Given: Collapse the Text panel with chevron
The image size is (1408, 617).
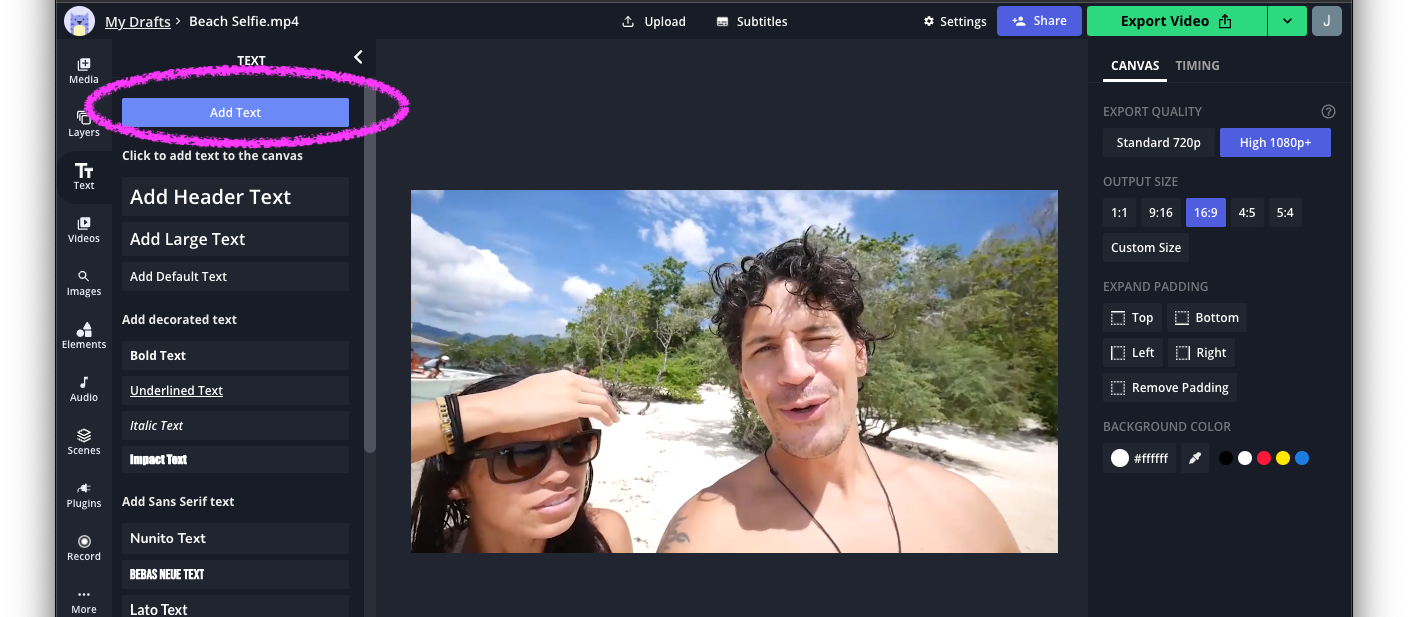Looking at the screenshot, I should 358,58.
